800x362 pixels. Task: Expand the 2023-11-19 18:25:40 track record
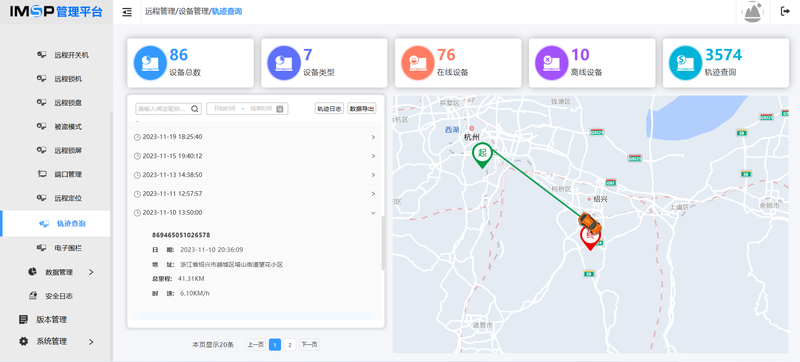(x=255, y=137)
